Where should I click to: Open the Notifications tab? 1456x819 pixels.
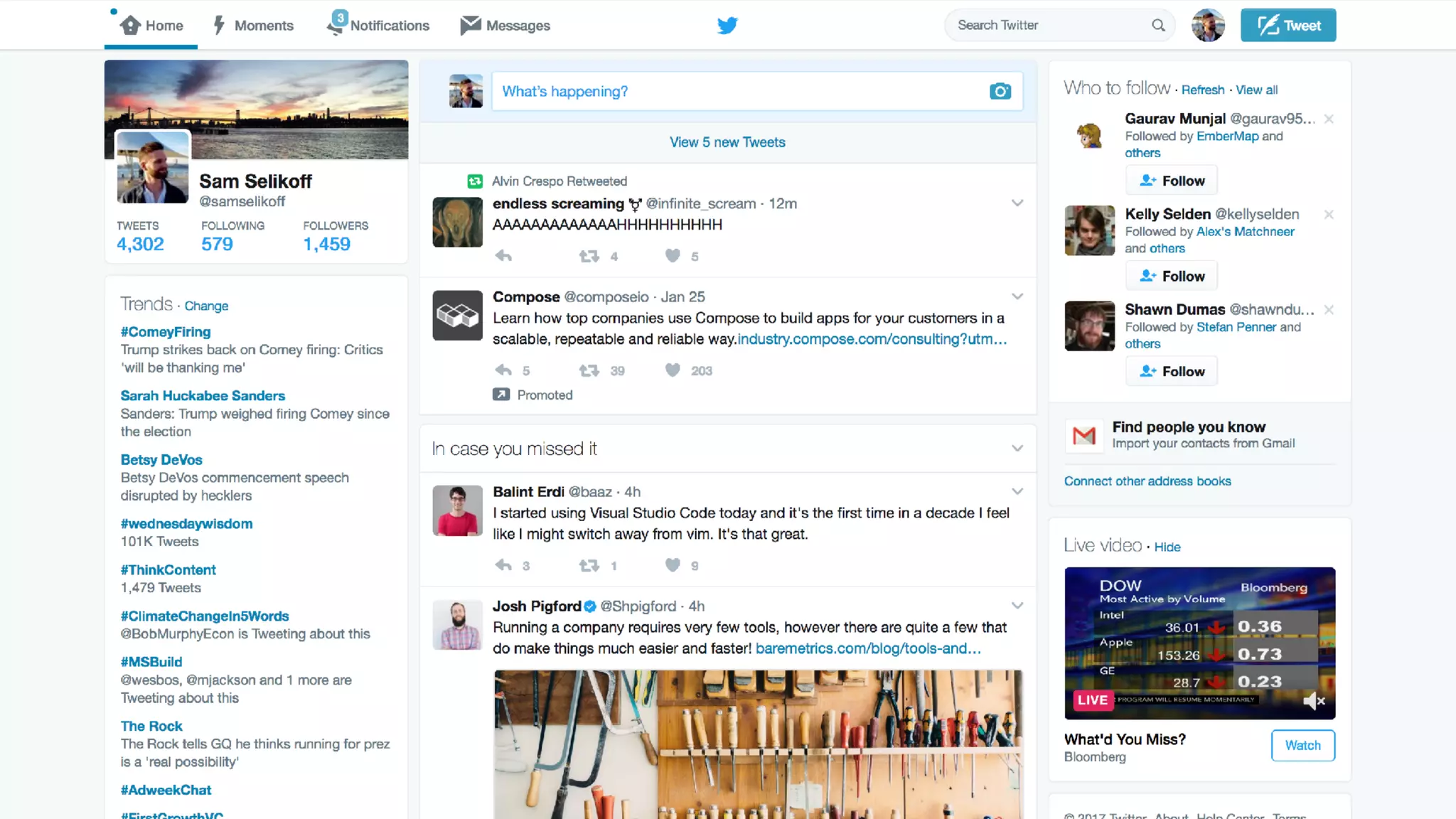click(378, 26)
